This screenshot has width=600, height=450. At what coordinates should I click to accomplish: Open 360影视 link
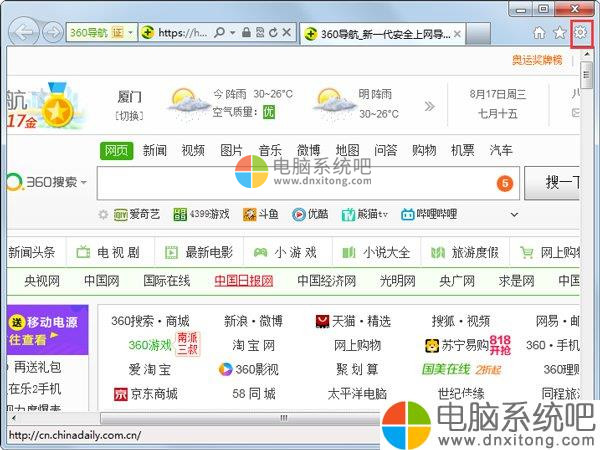pos(248,370)
